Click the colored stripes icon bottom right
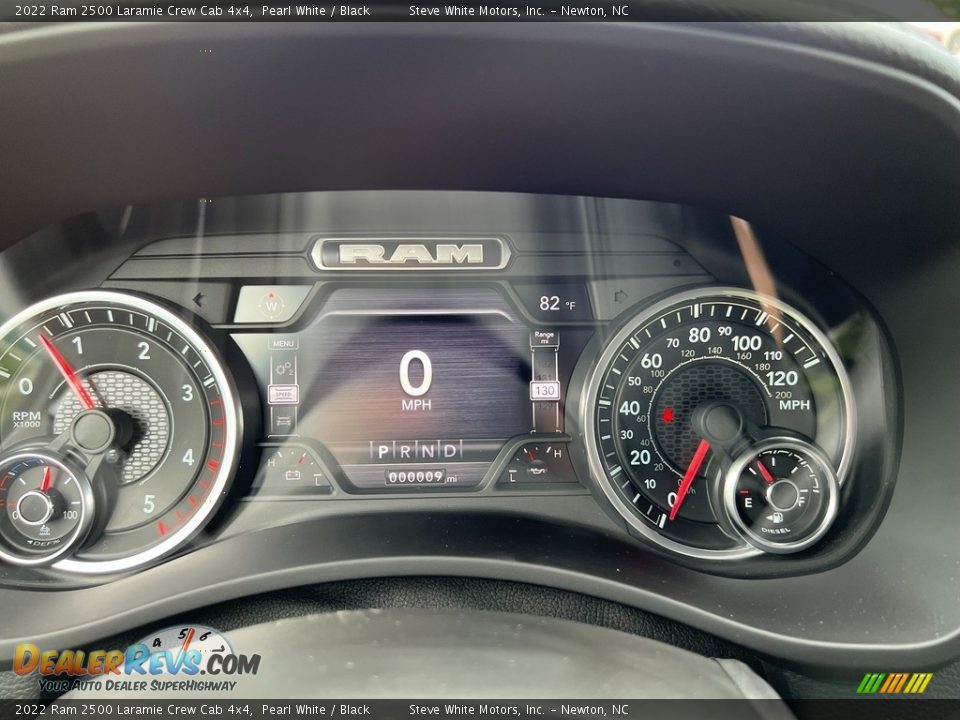This screenshot has height=720, width=960. click(894, 683)
